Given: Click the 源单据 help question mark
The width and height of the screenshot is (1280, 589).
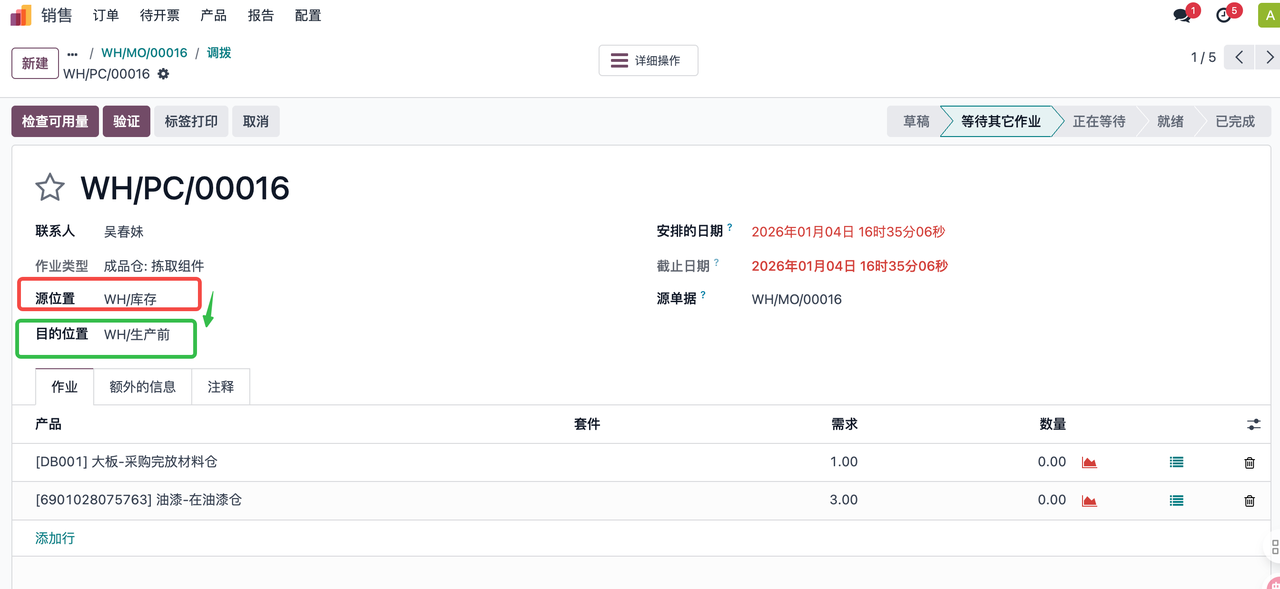Looking at the screenshot, I should pyautogui.click(x=703, y=295).
